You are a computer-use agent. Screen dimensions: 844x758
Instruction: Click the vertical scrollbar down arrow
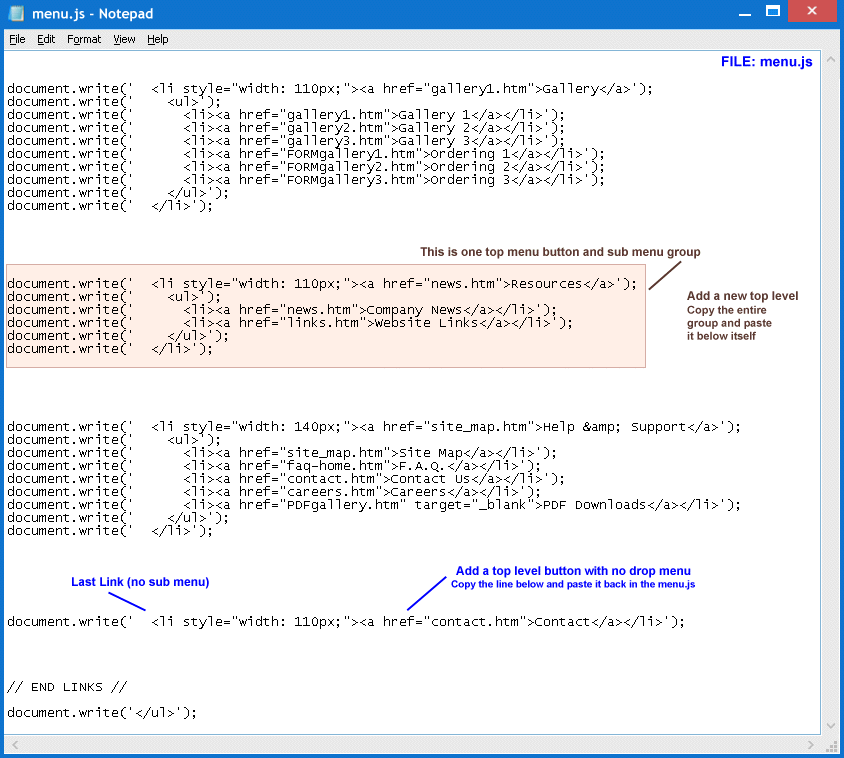click(829, 728)
